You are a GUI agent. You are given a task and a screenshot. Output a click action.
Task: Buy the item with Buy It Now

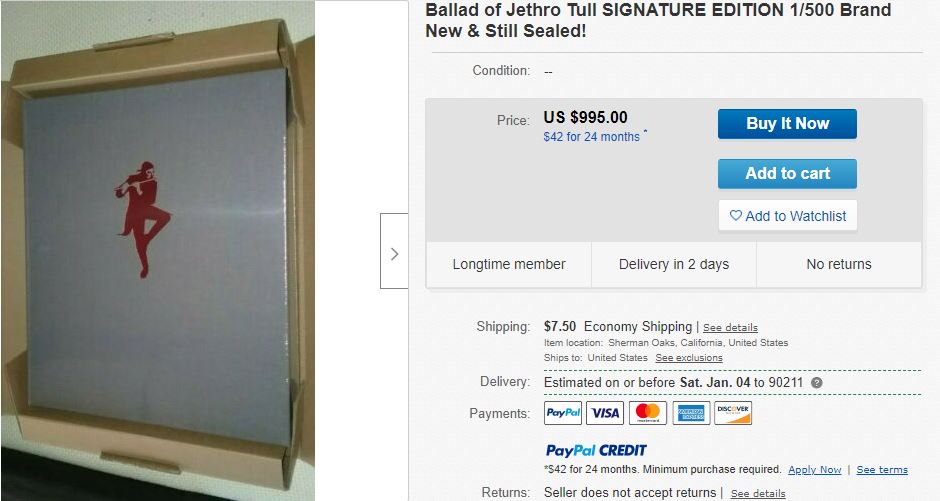[787, 124]
